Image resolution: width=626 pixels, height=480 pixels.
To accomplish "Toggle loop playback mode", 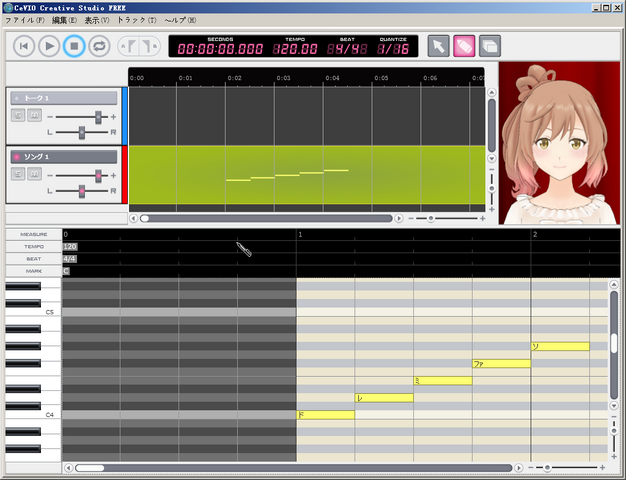I will coord(99,46).
